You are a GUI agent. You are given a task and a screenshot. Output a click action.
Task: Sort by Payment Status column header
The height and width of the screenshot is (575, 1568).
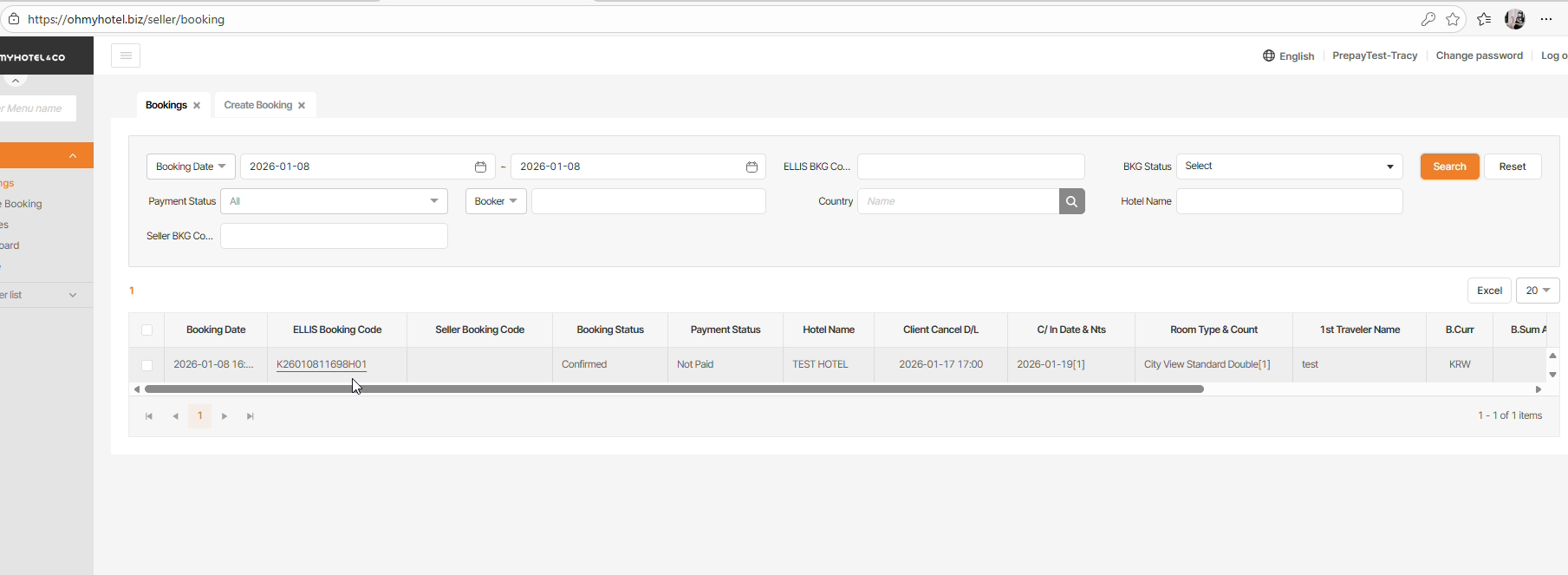(x=725, y=330)
